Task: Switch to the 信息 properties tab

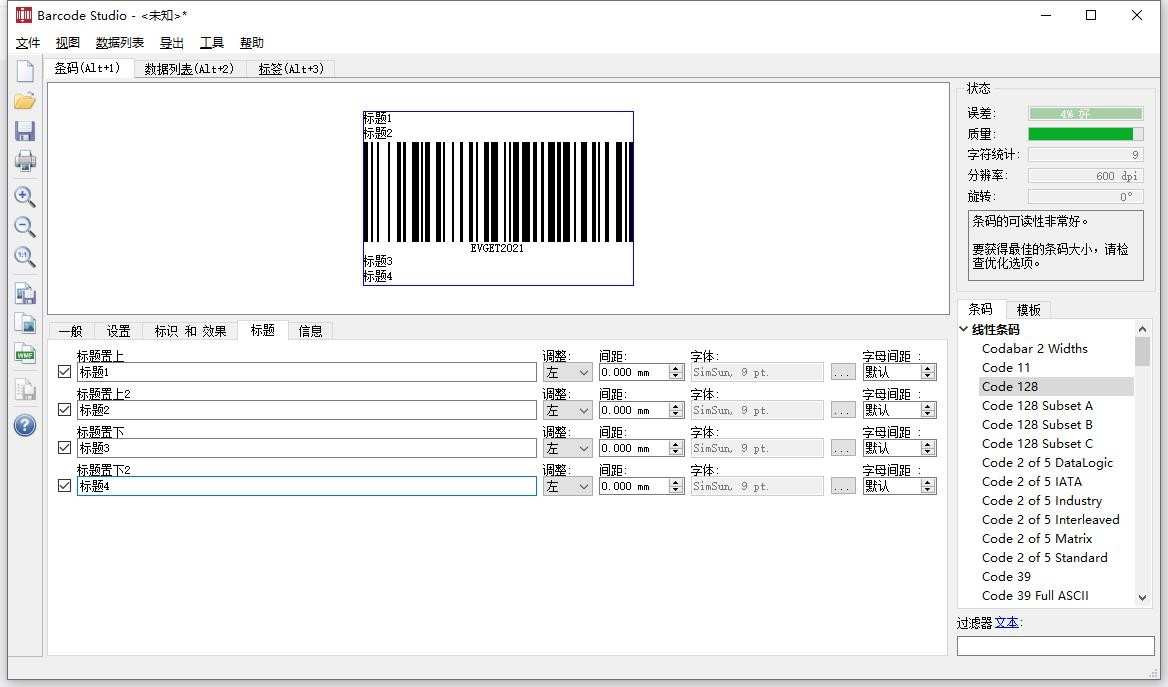Action: (311, 331)
